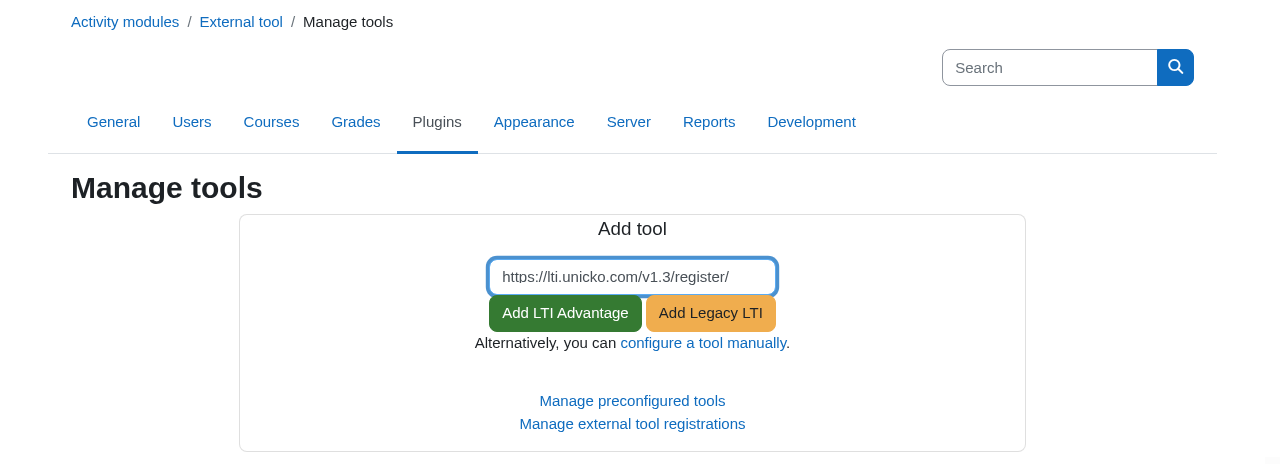Image resolution: width=1280 pixels, height=464 pixels.
Task: Open External tool breadcrumb link
Action: click(x=241, y=21)
